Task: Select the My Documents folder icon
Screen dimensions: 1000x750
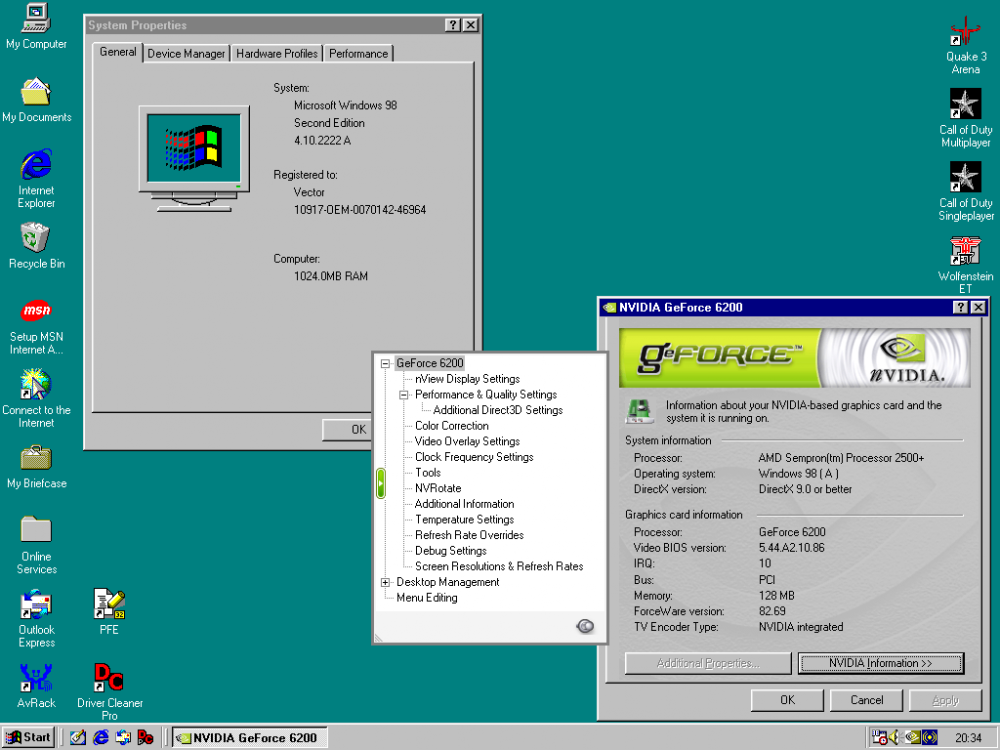Action: pos(36,99)
